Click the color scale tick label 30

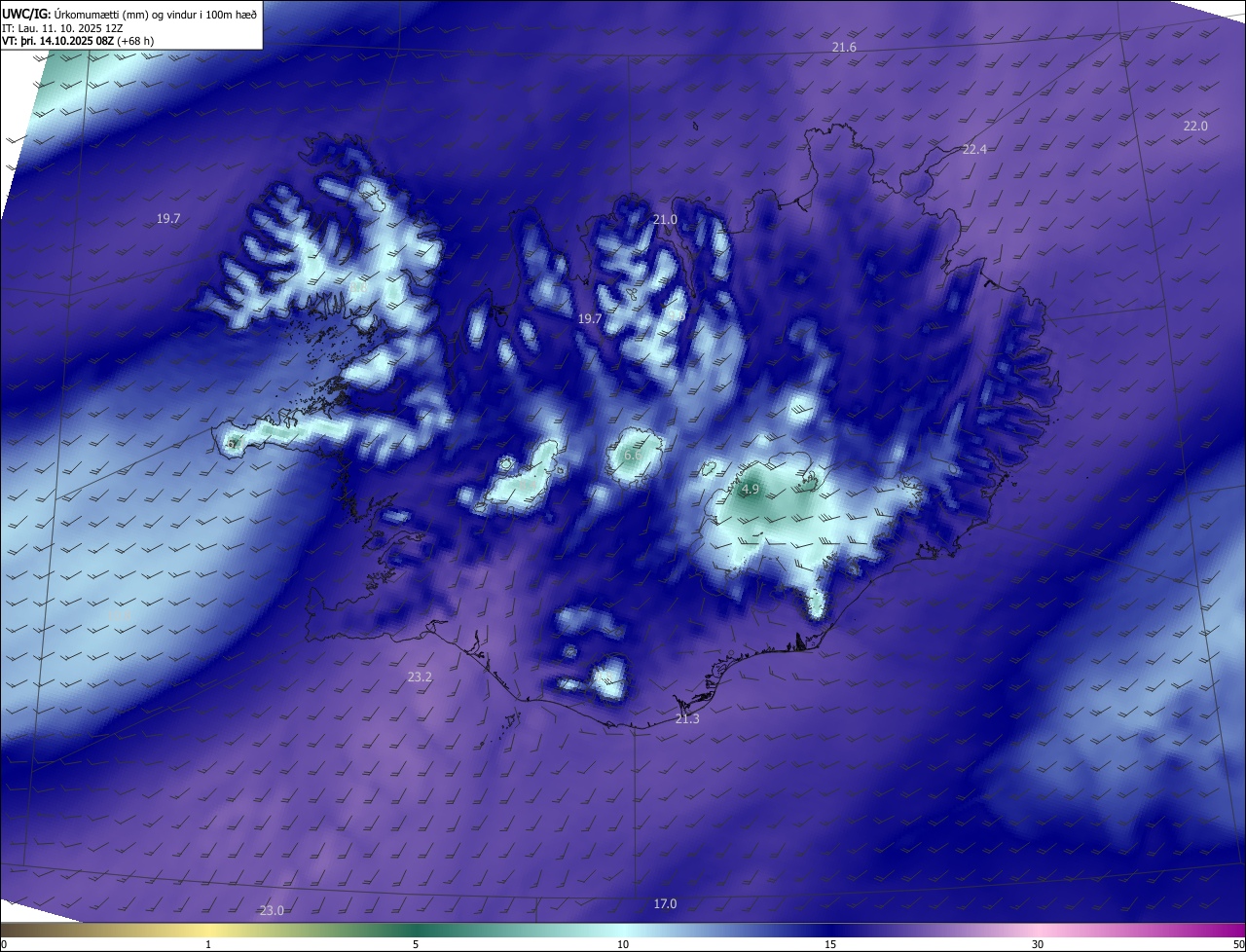[1038, 944]
